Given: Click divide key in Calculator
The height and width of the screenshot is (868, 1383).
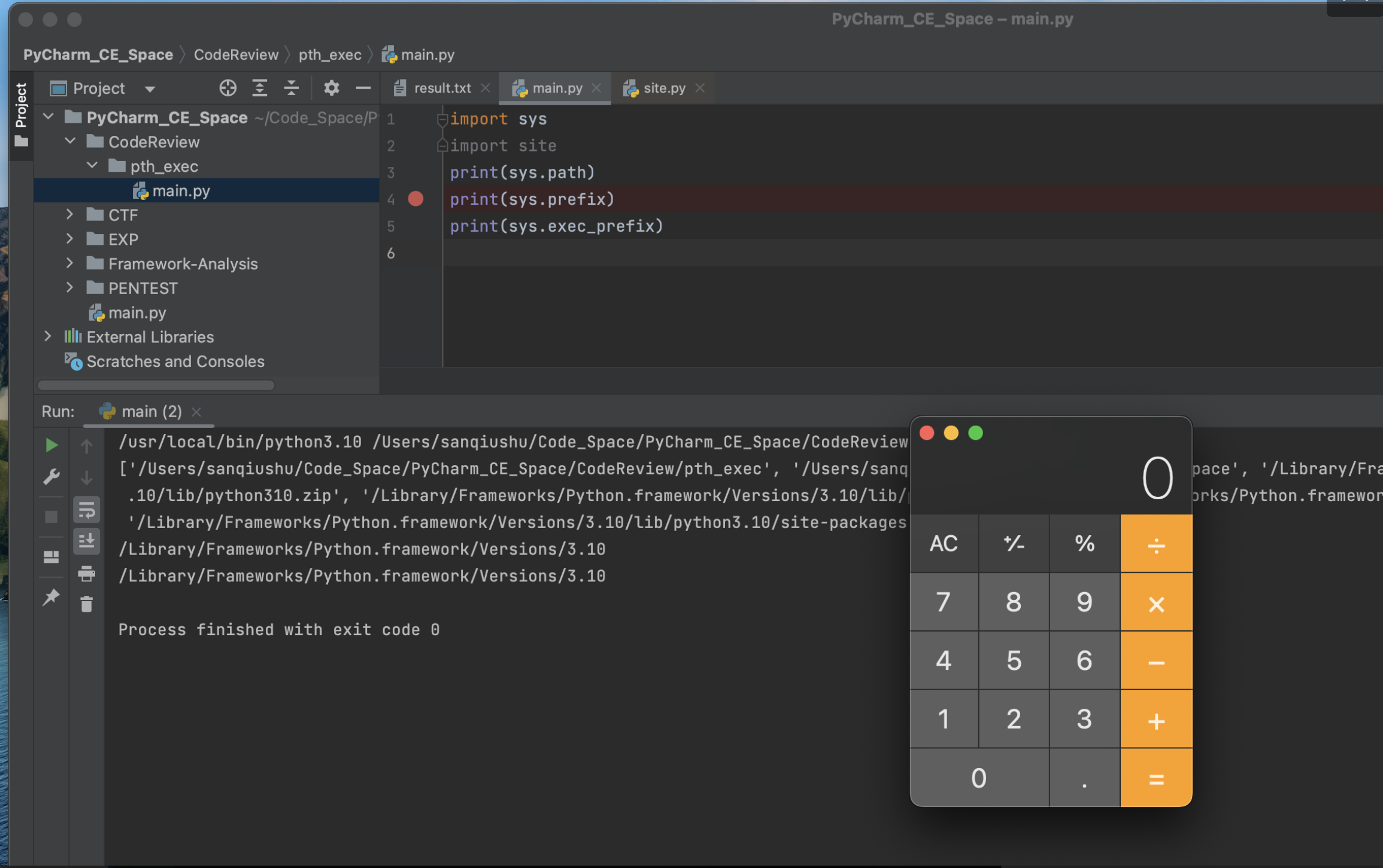Looking at the screenshot, I should 1156,544.
